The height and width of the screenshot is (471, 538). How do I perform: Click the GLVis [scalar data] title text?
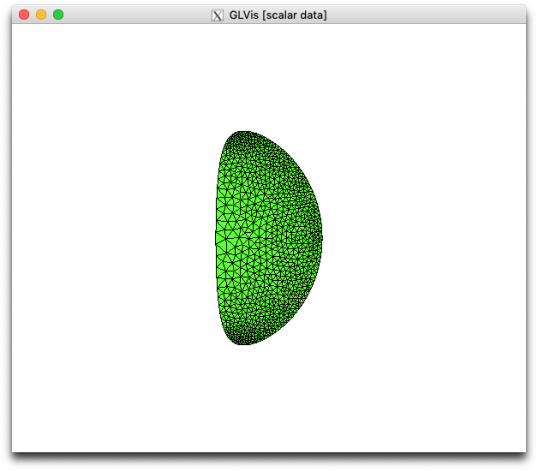tap(278, 15)
